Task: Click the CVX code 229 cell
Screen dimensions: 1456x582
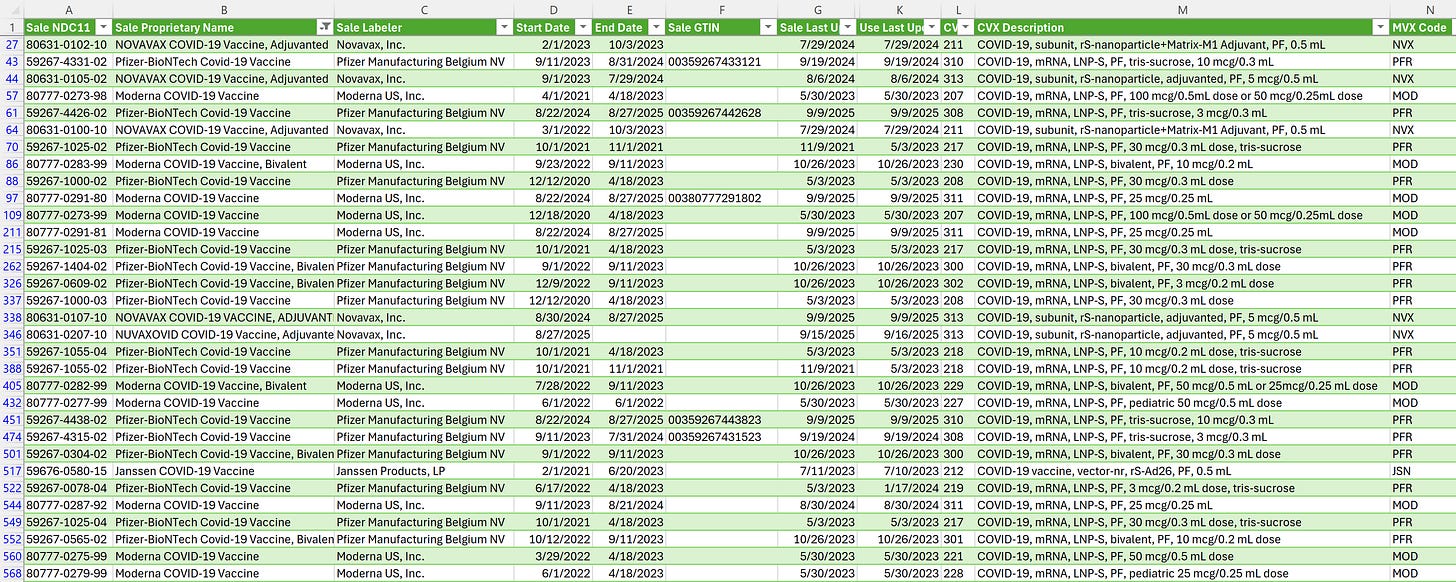Action: (957, 386)
